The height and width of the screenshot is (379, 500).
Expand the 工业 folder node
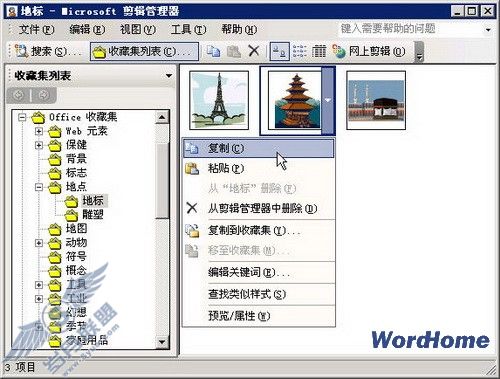pyautogui.click(x=39, y=299)
